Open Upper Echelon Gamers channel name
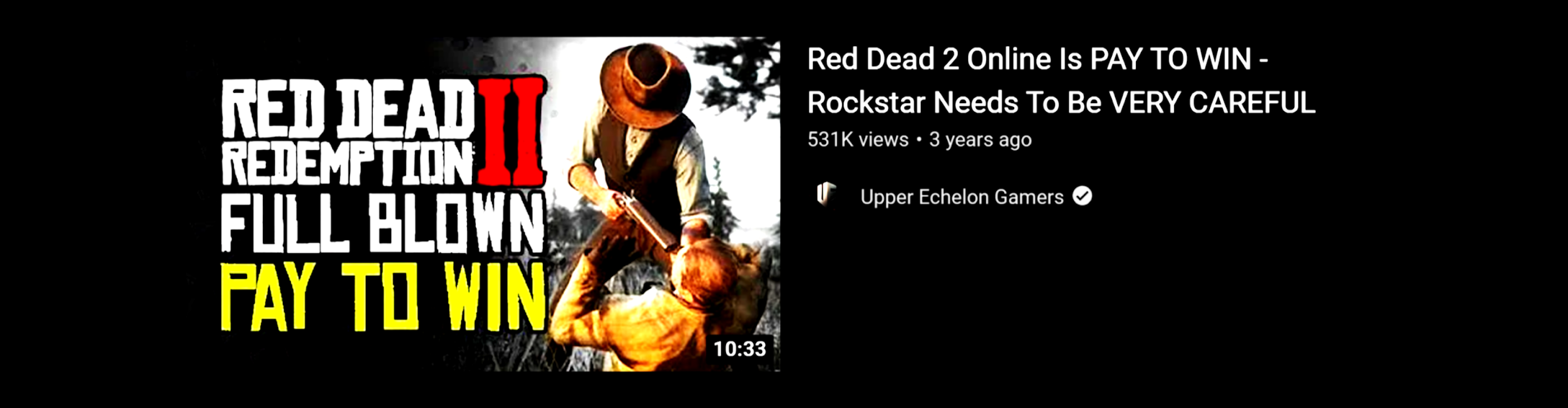 point(962,196)
